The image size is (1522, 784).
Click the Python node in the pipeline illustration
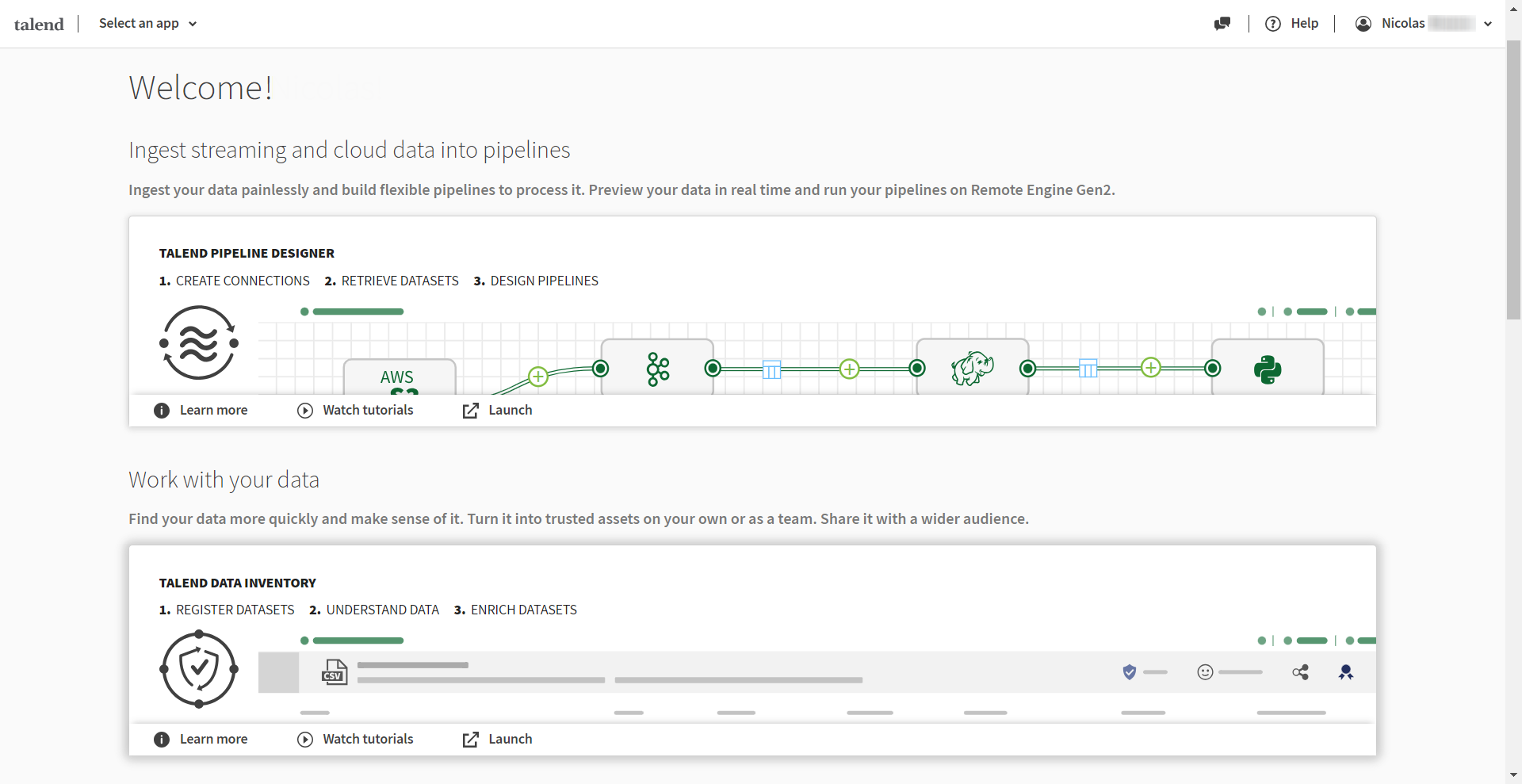pyautogui.click(x=1268, y=368)
